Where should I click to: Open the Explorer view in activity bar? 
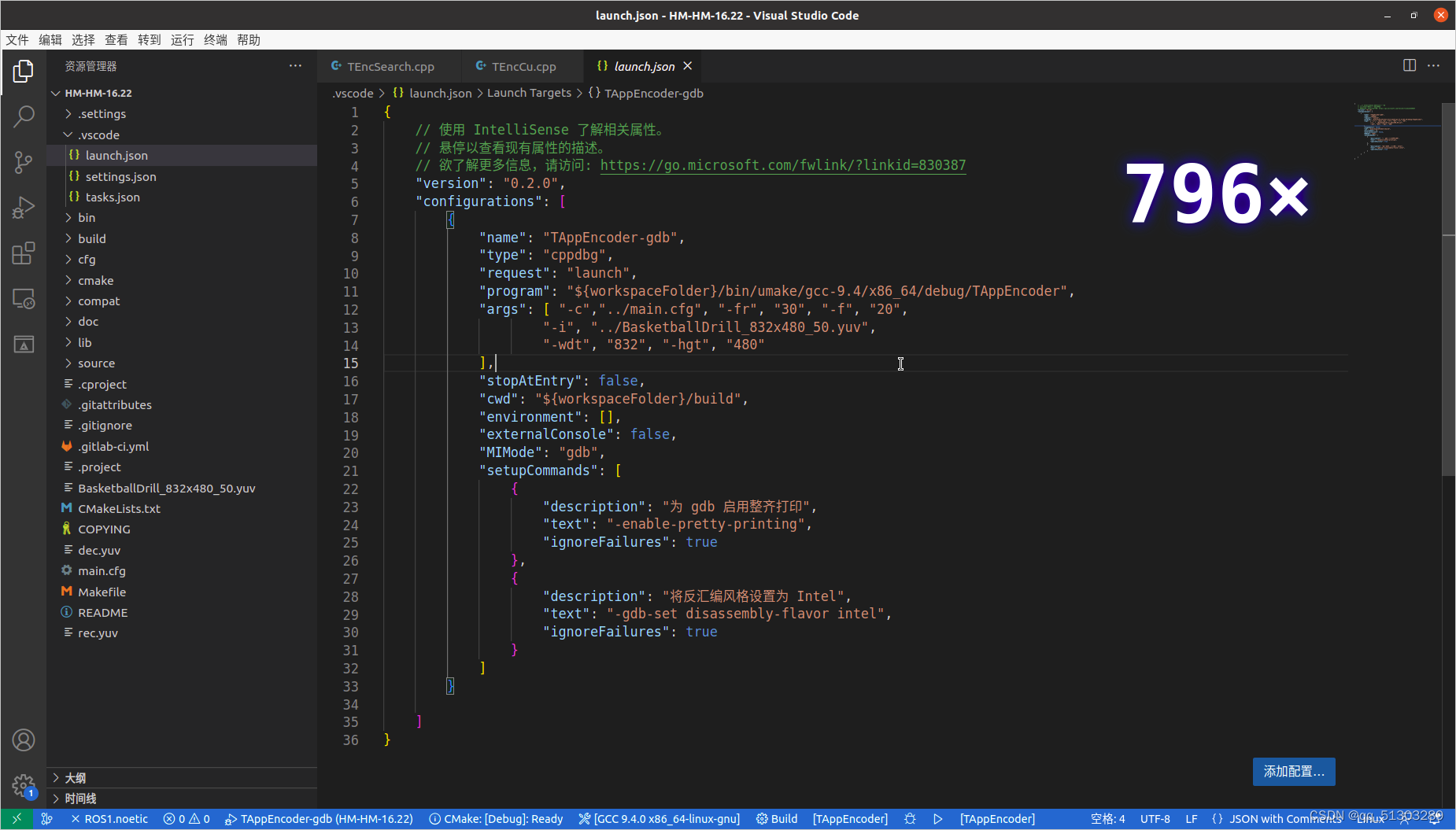coord(24,72)
